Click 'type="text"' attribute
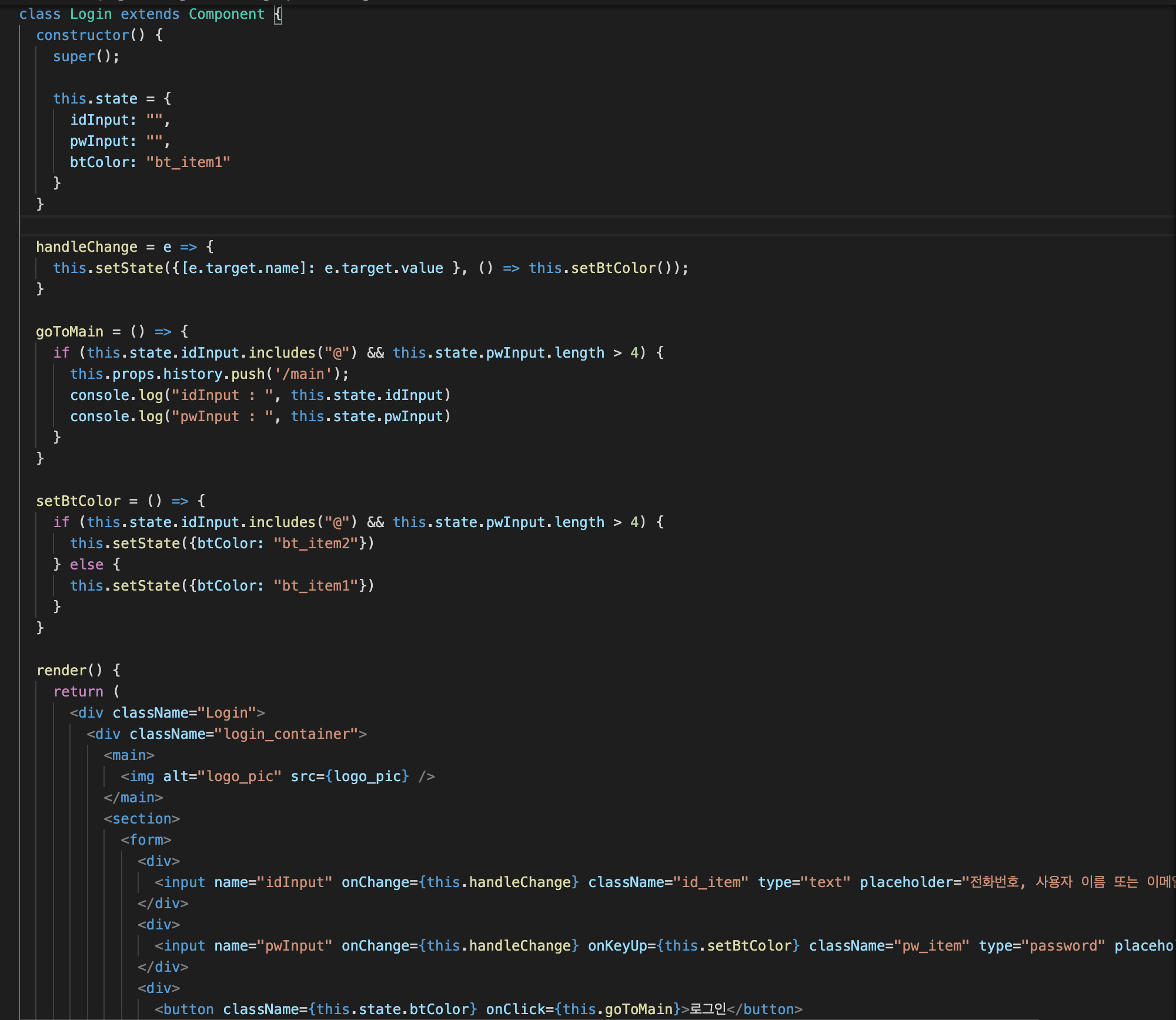This screenshot has height=1020, width=1176. pyautogui.click(x=804, y=882)
